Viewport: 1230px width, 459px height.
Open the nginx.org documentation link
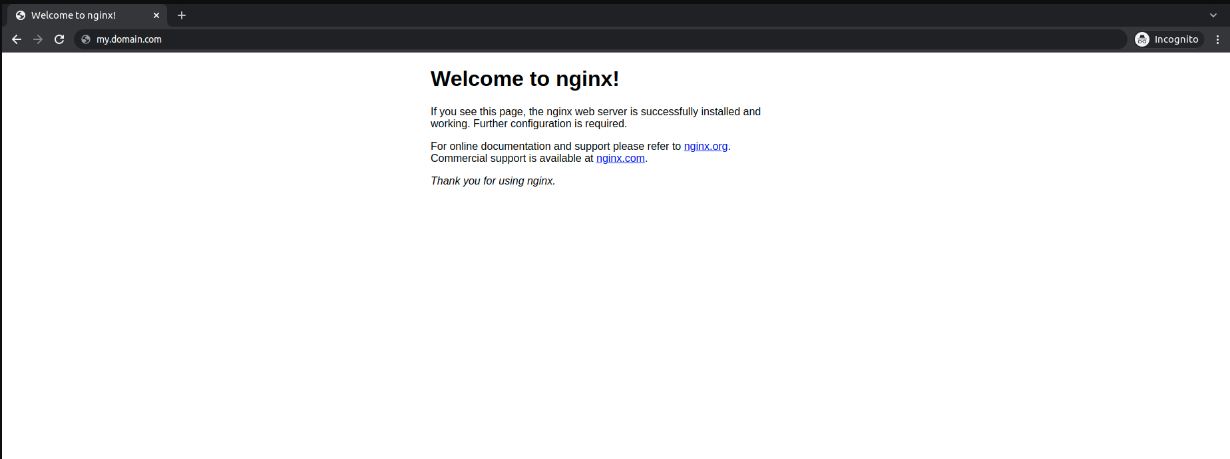click(706, 146)
